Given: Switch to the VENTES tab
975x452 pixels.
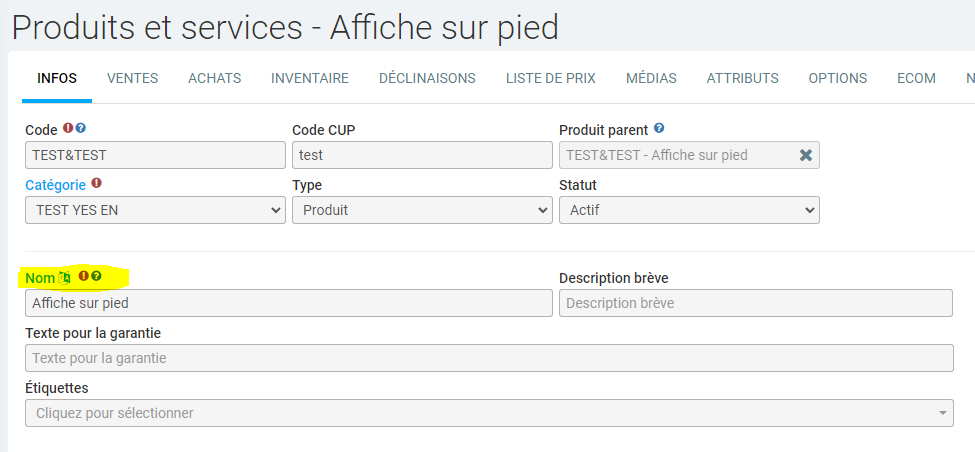Looking at the screenshot, I should click(x=132, y=78).
